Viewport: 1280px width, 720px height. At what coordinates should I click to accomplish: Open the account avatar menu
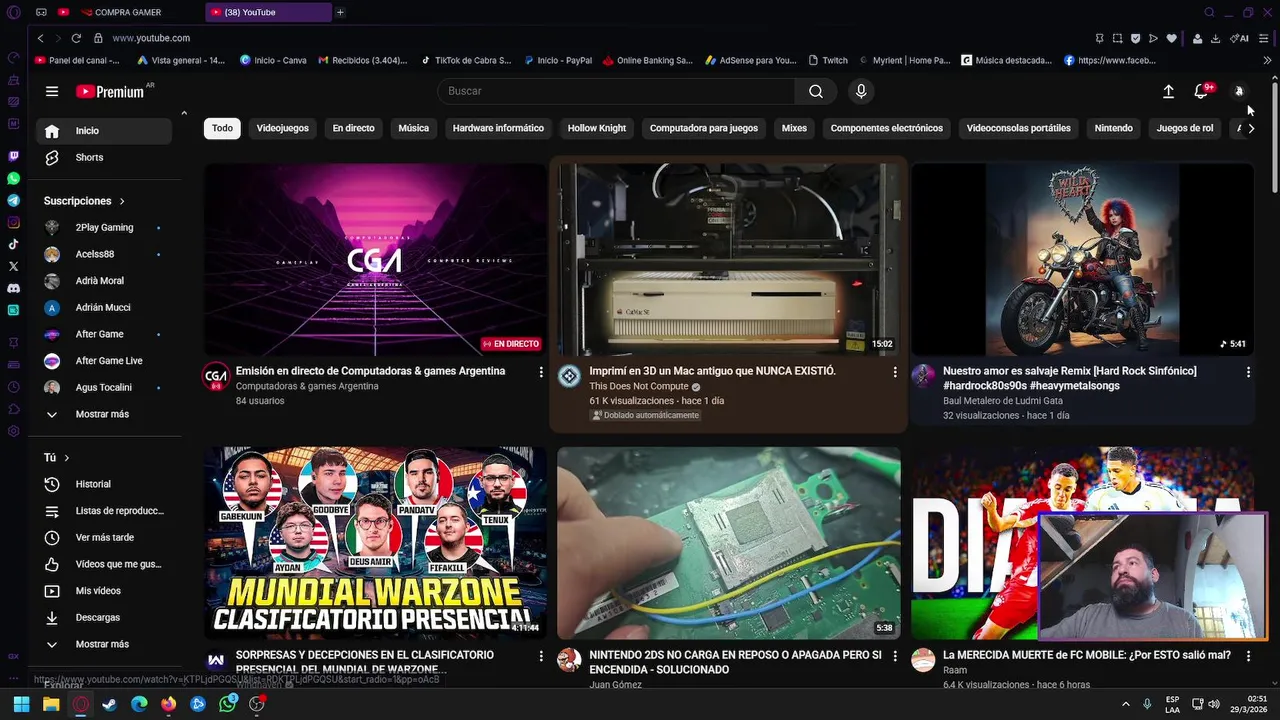1238,91
